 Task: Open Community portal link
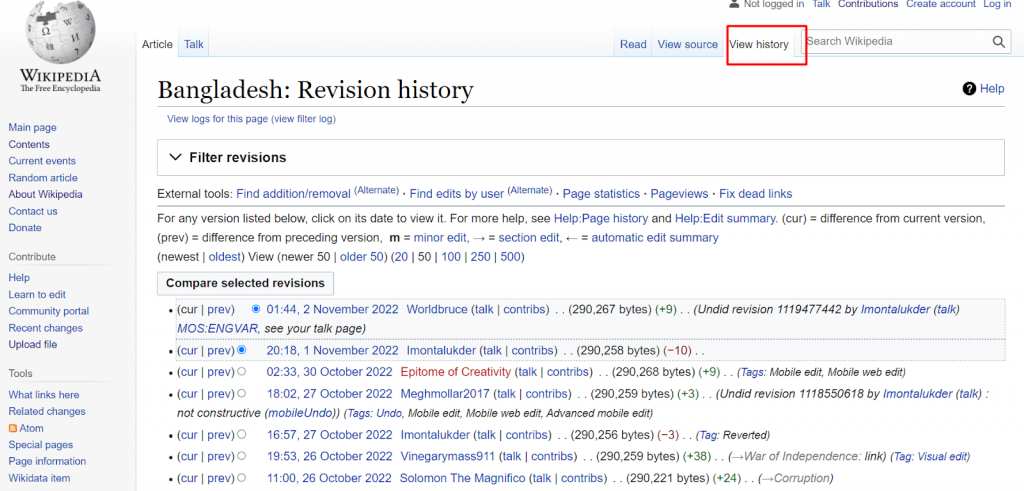pyautogui.click(x=49, y=311)
